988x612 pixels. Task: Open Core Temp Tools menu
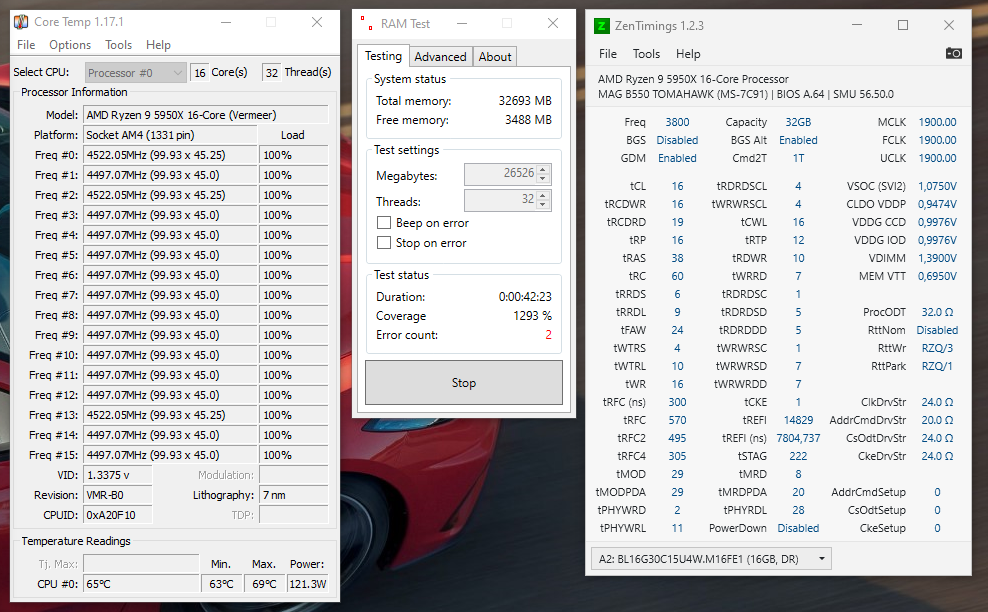pyautogui.click(x=118, y=45)
